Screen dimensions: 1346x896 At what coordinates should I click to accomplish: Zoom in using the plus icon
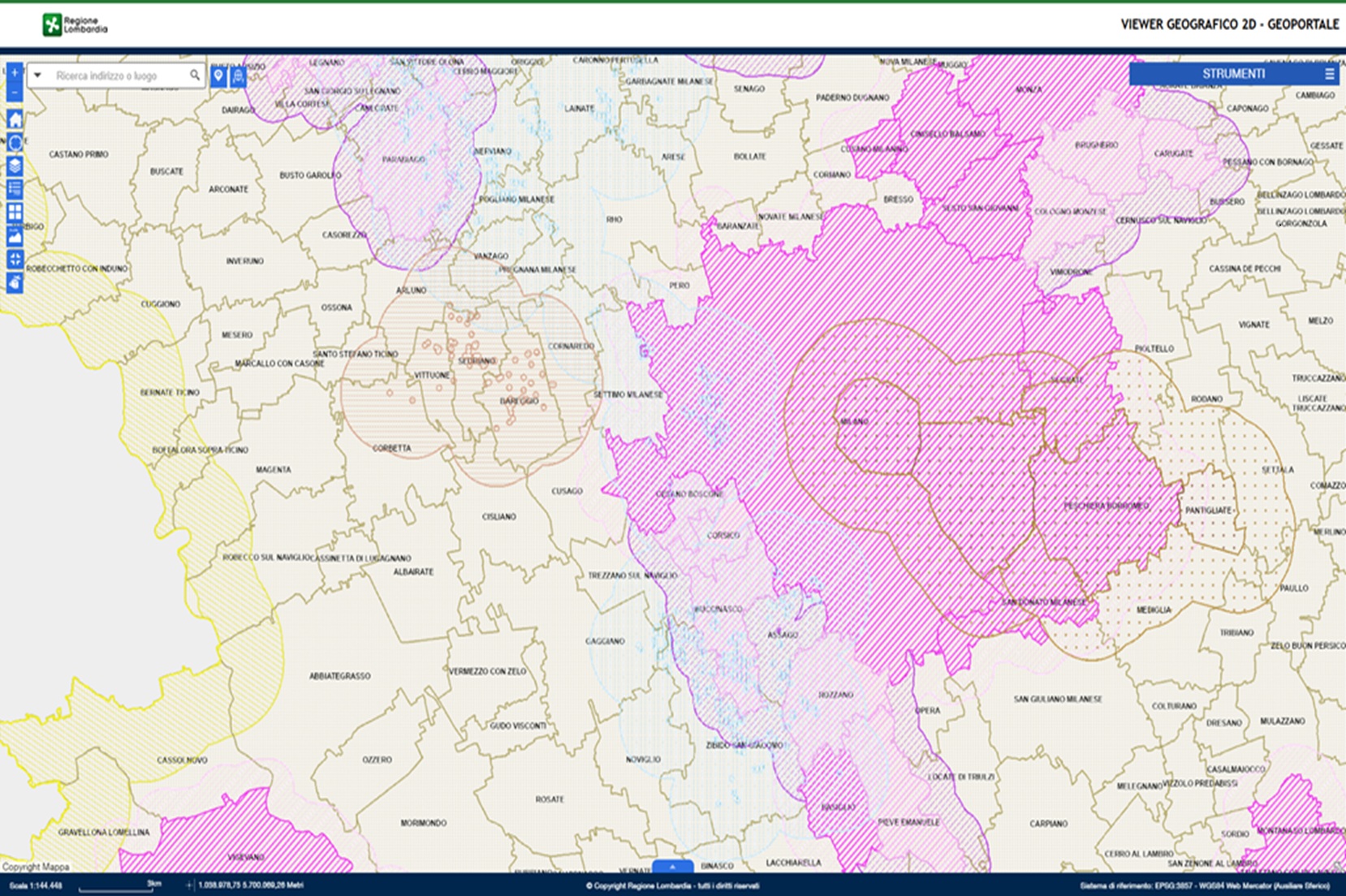(x=14, y=72)
